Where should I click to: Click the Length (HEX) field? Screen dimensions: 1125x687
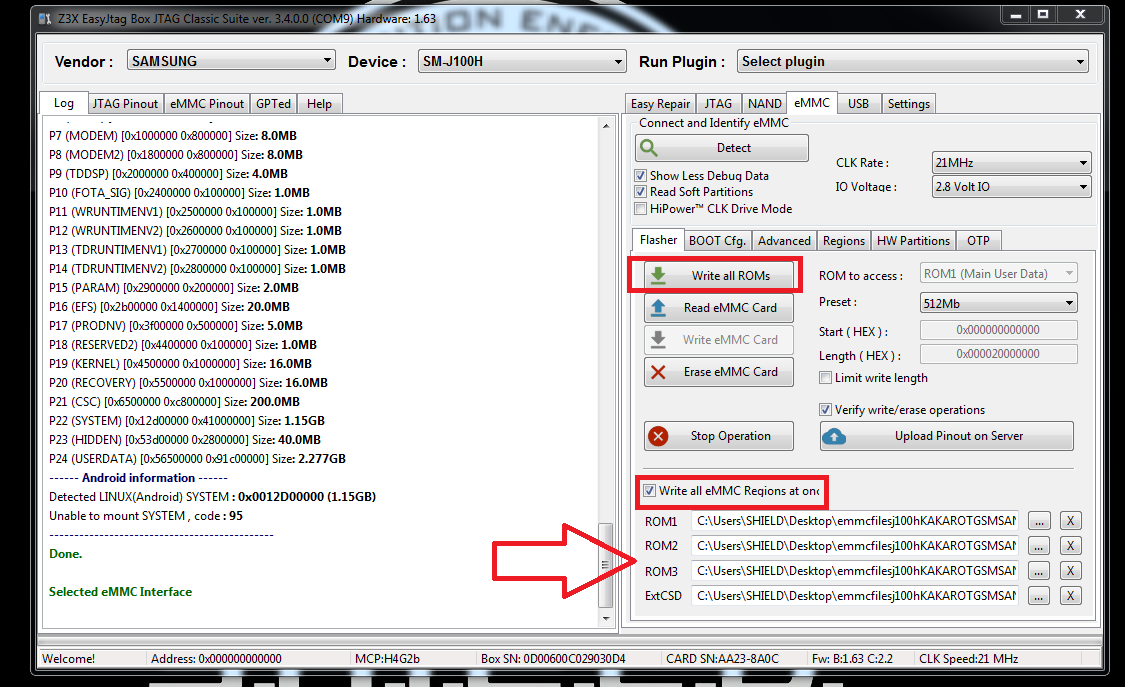[998, 354]
